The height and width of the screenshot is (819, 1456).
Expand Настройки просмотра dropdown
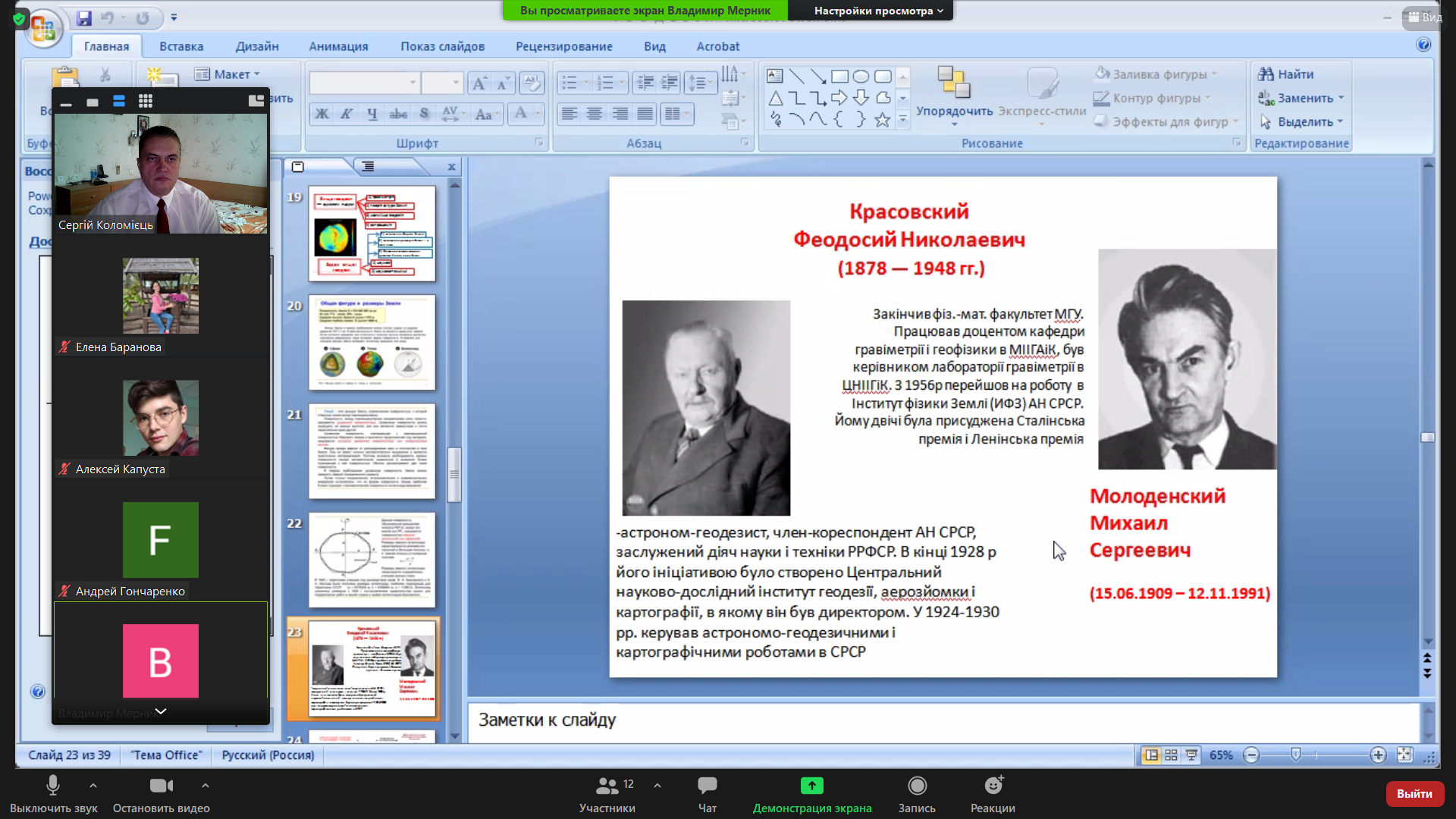pyautogui.click(x=878, y=11)
